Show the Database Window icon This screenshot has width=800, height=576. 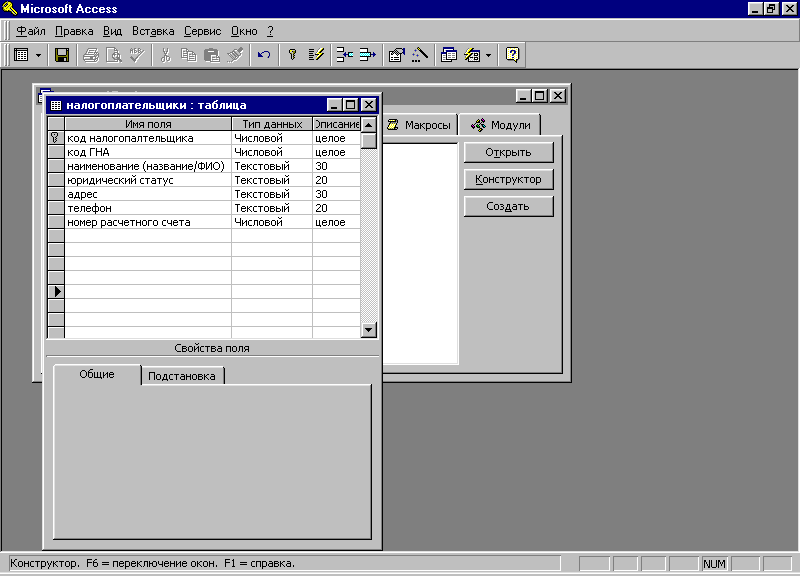click(448, 55)
